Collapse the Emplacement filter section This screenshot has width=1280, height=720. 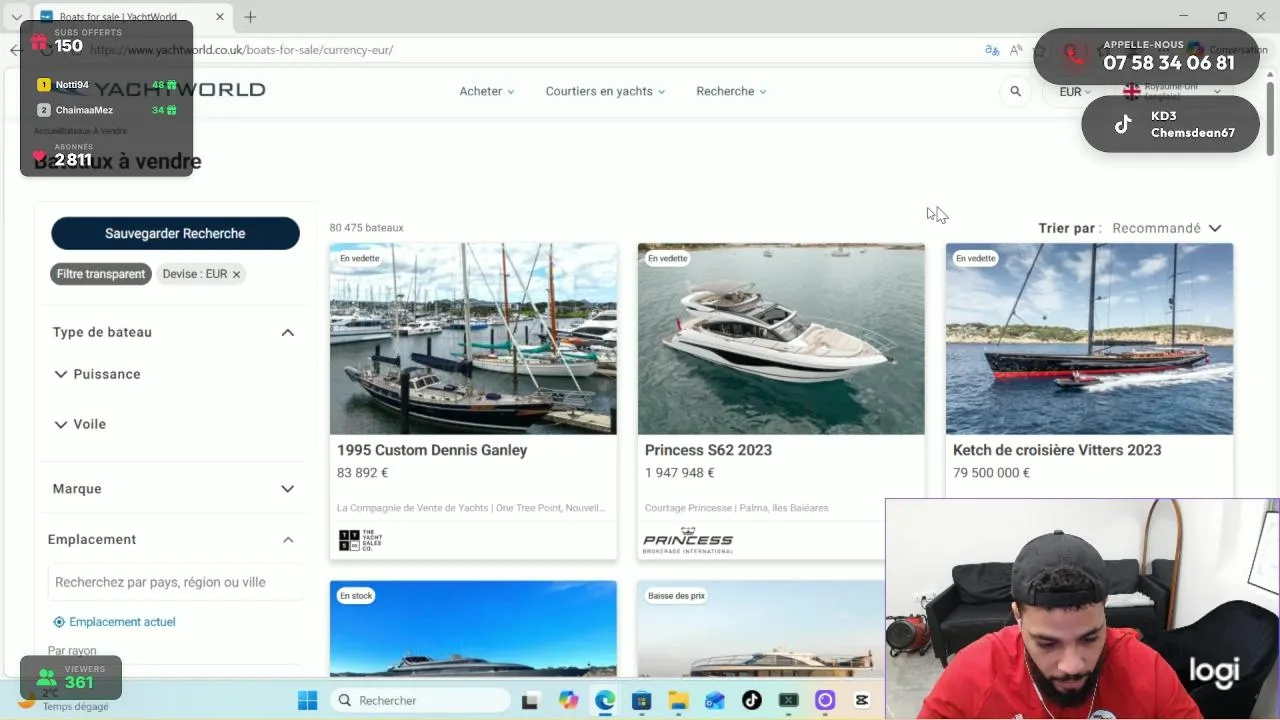(287, 540)
